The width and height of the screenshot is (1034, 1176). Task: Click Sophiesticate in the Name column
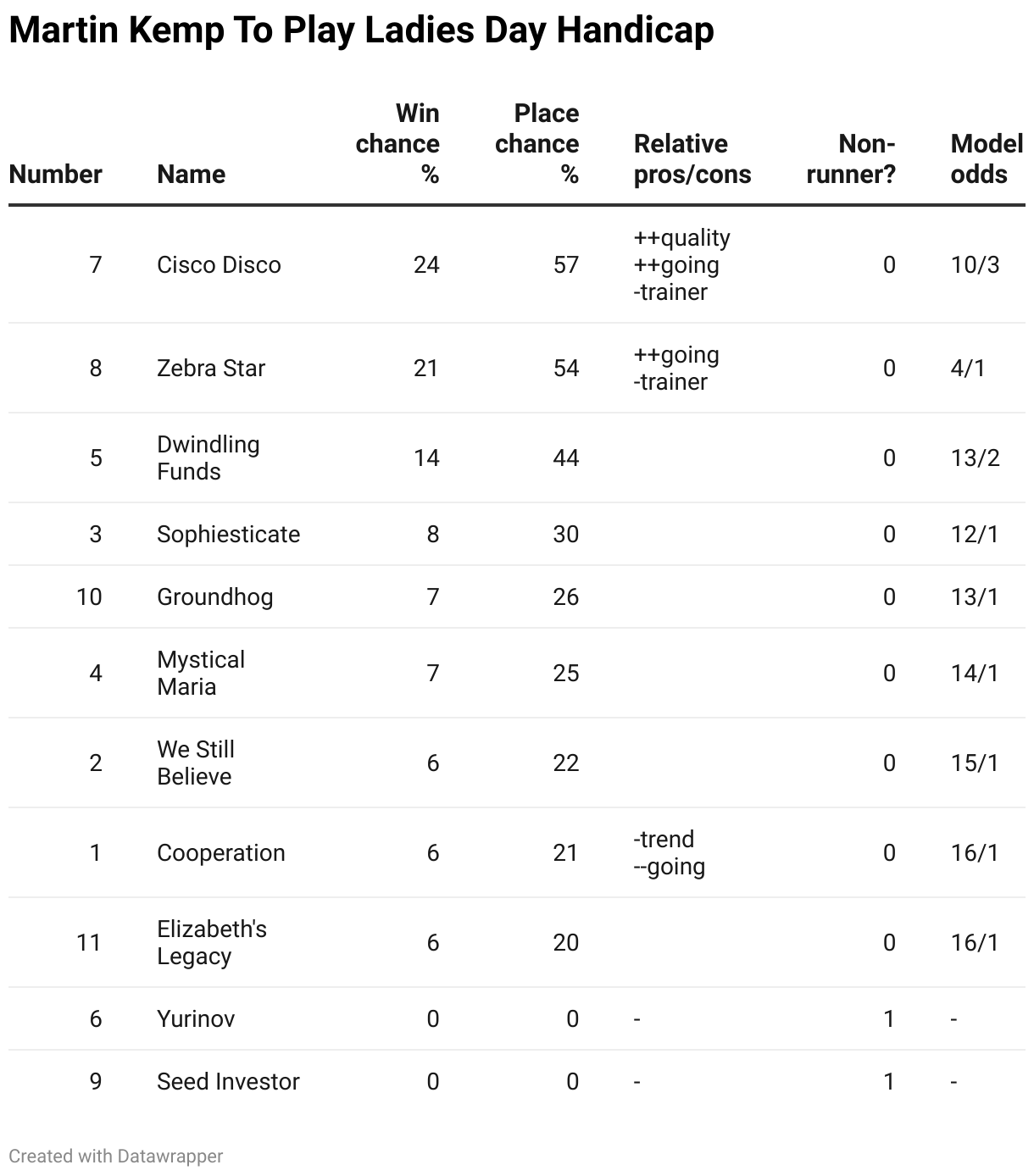coord(228,535)
